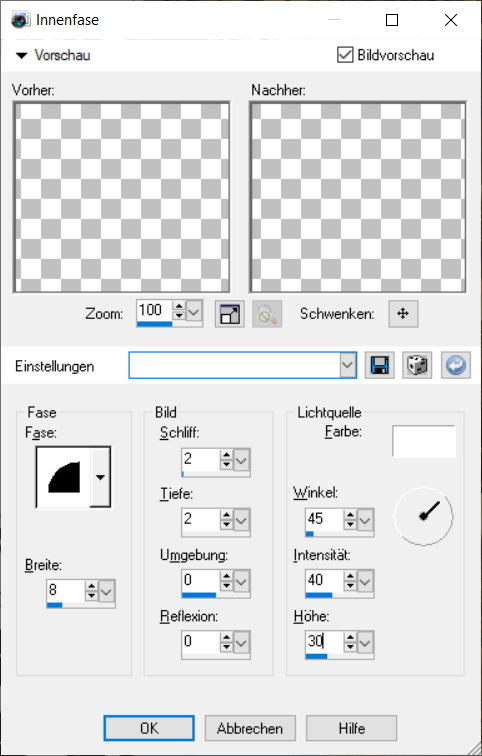Open the Einstellungen presets dropdown
Screen dimensions: 482x756
[x=348, y=365]
